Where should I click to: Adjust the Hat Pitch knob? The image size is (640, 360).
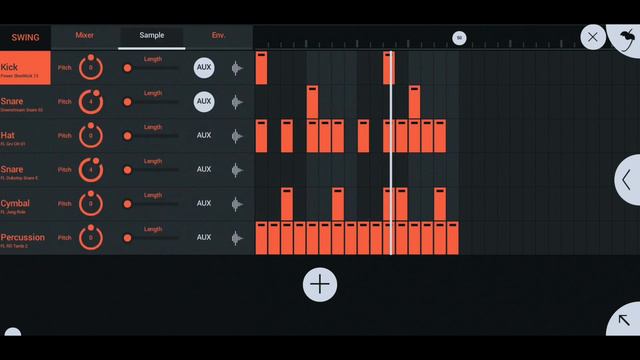[91, 135]
